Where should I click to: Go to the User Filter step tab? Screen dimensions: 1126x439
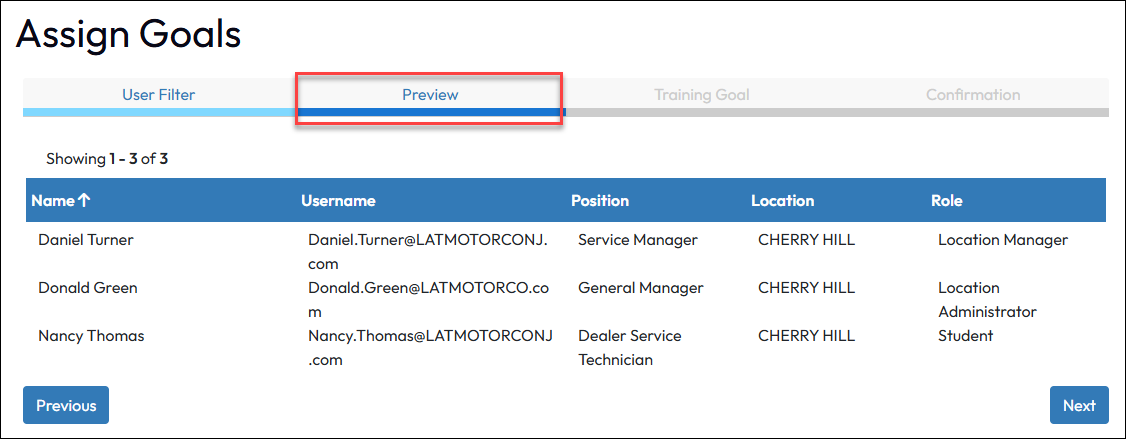pyautogui.click(x=158, y=95)
